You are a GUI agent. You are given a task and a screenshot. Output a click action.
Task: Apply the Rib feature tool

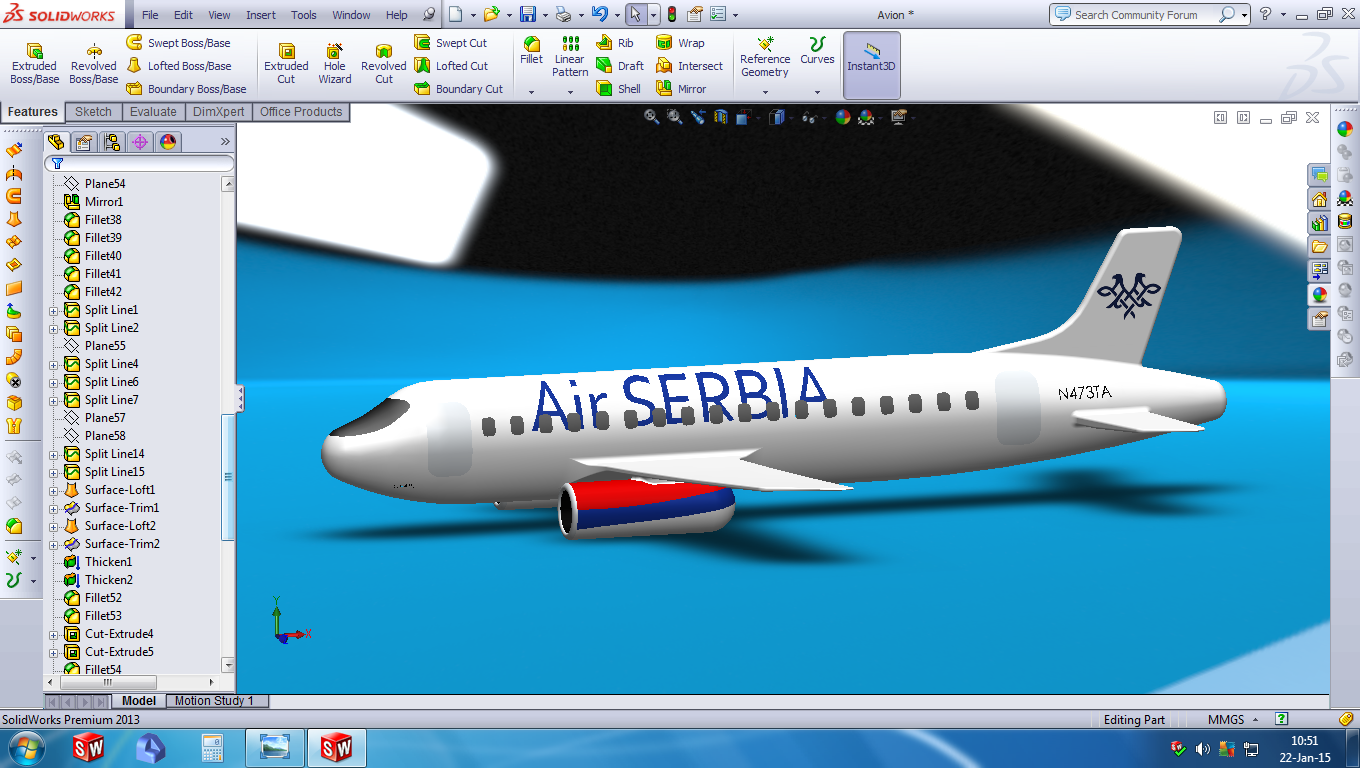click(x=615, y=43)
